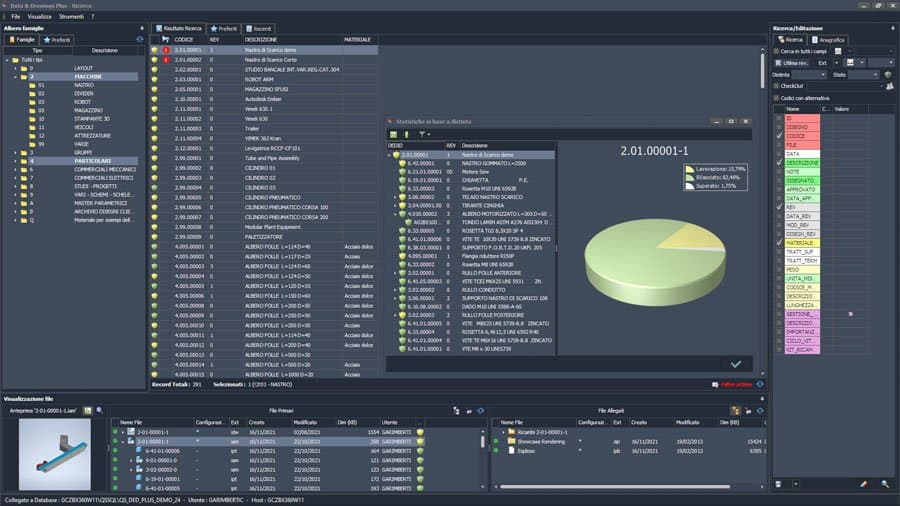Image resolution: width=900 pixels, height=506 pixels.
Task: Click the yellow MATERIALE field swatch
Action: [802, 243]
